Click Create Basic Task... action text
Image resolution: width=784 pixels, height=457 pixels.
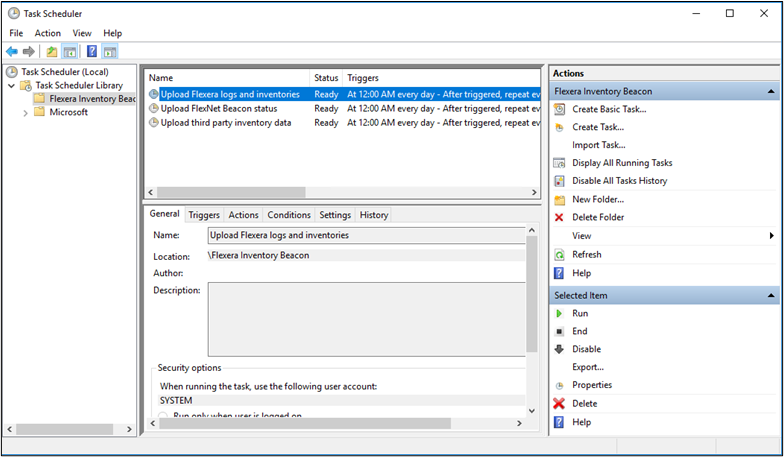(610, 109)
